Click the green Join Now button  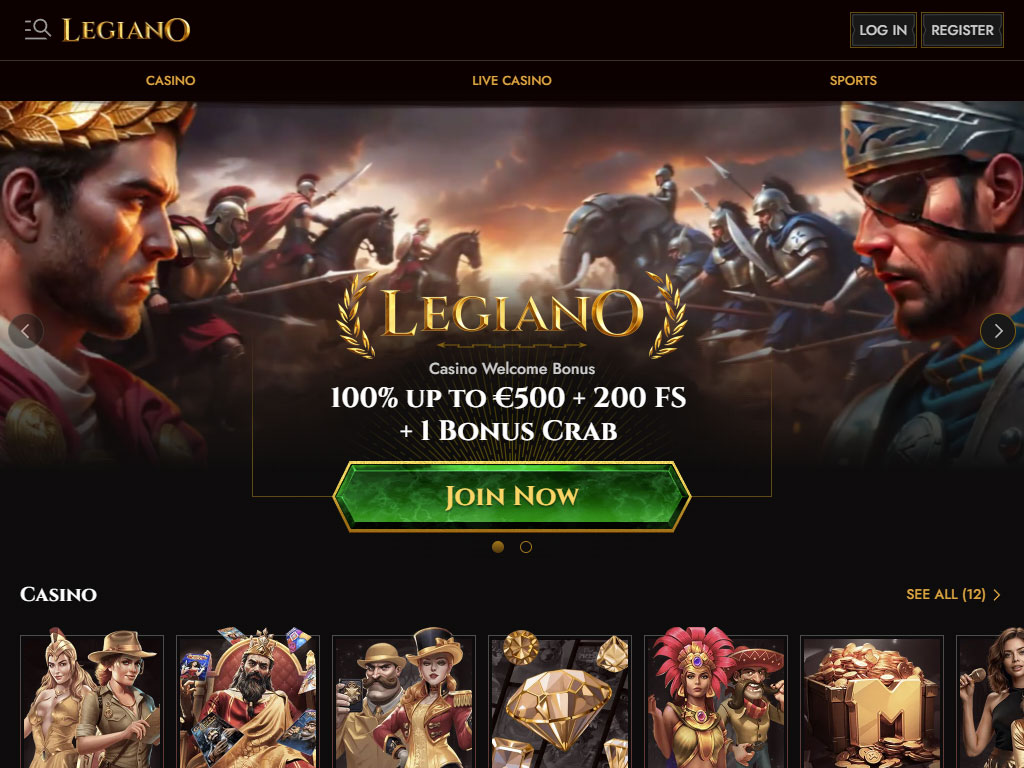click(512, 496)
